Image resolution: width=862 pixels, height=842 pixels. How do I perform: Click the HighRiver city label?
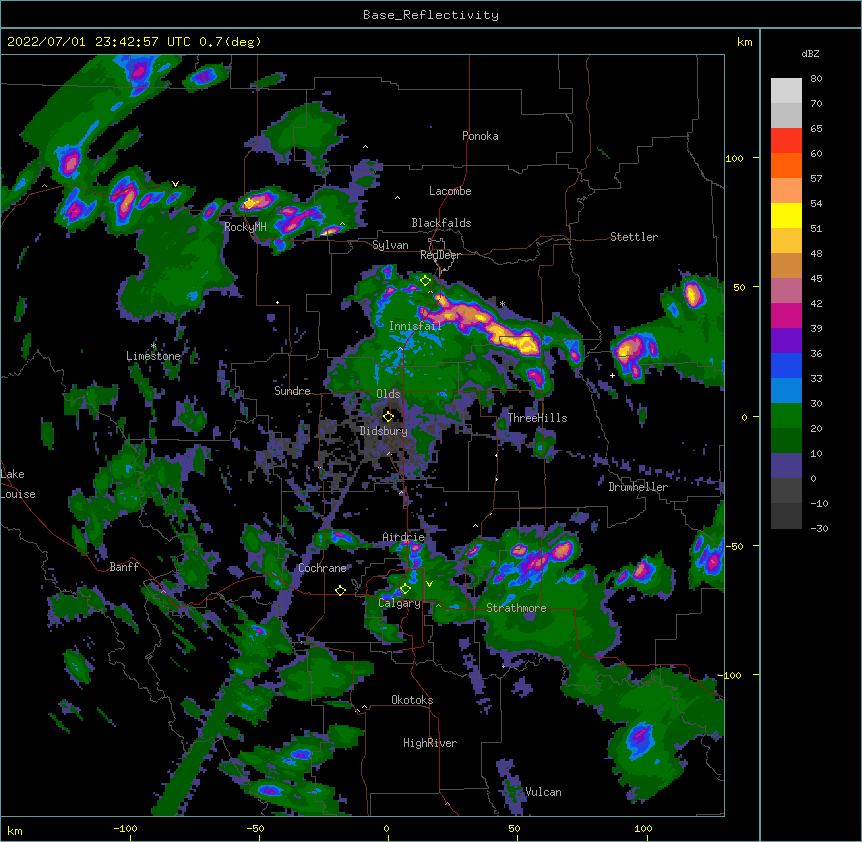pyautogui.click(x=430, y=743)
